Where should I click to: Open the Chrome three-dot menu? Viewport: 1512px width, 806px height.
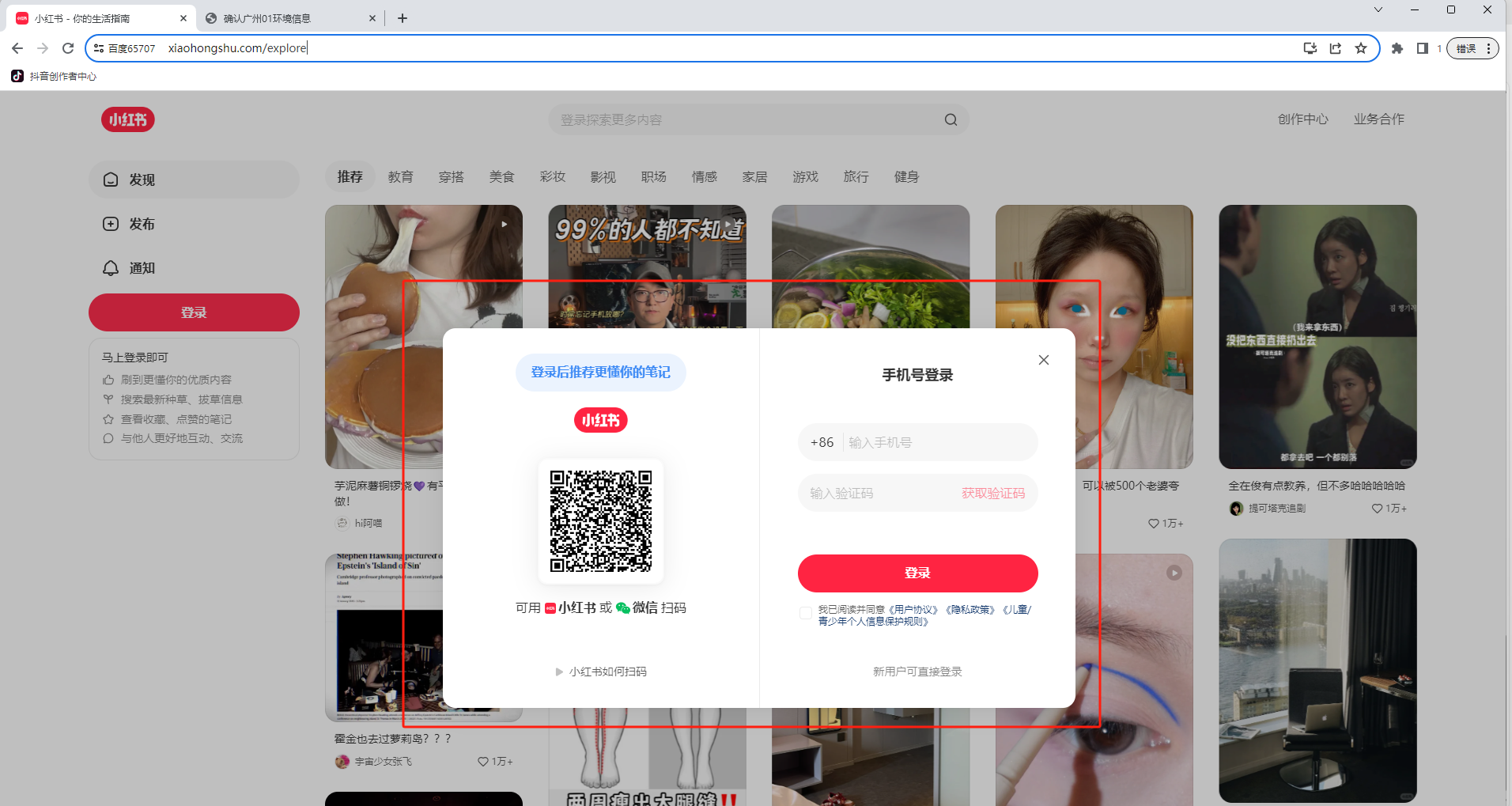(1488, 48)
